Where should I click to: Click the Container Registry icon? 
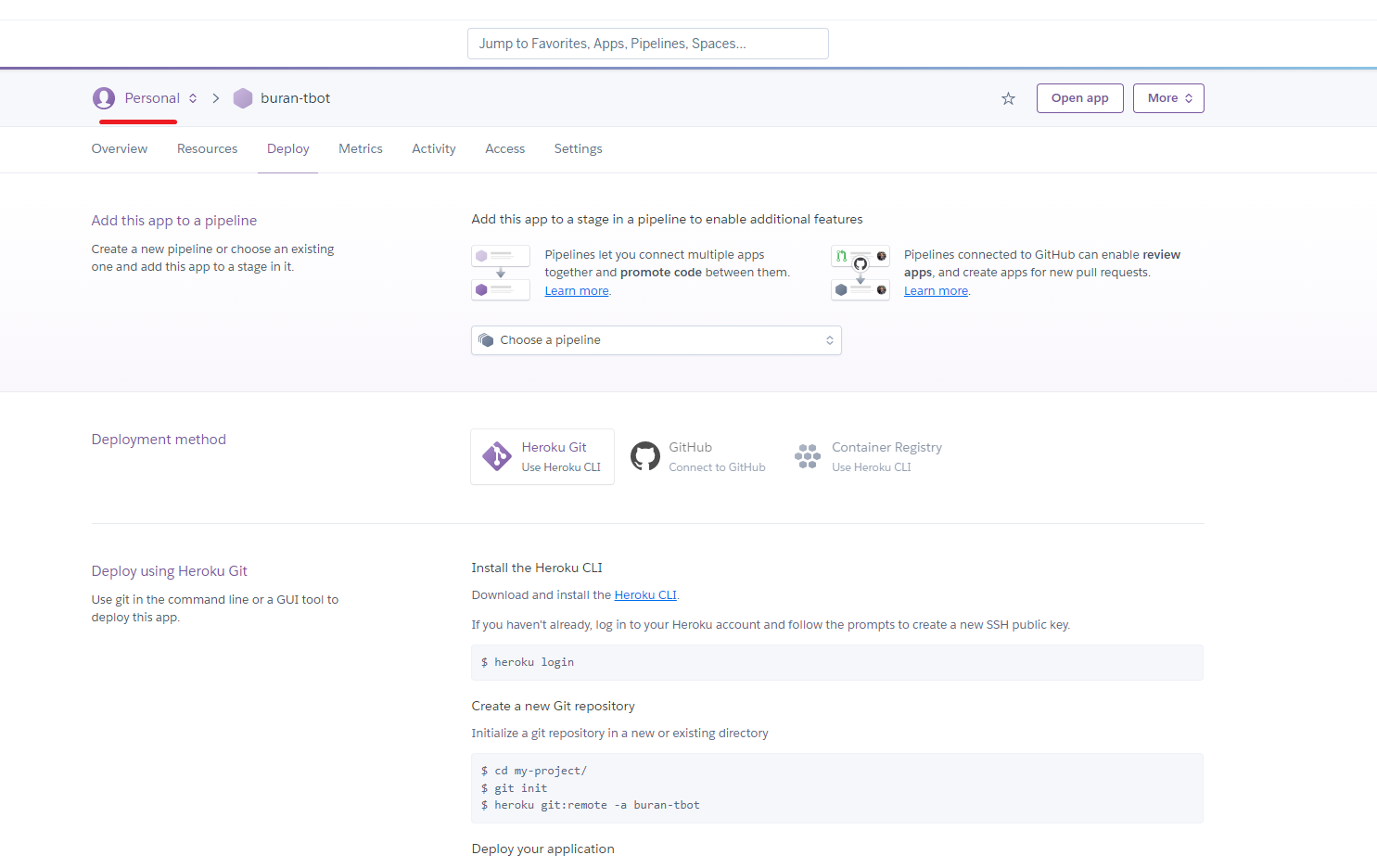pos(808,456)
